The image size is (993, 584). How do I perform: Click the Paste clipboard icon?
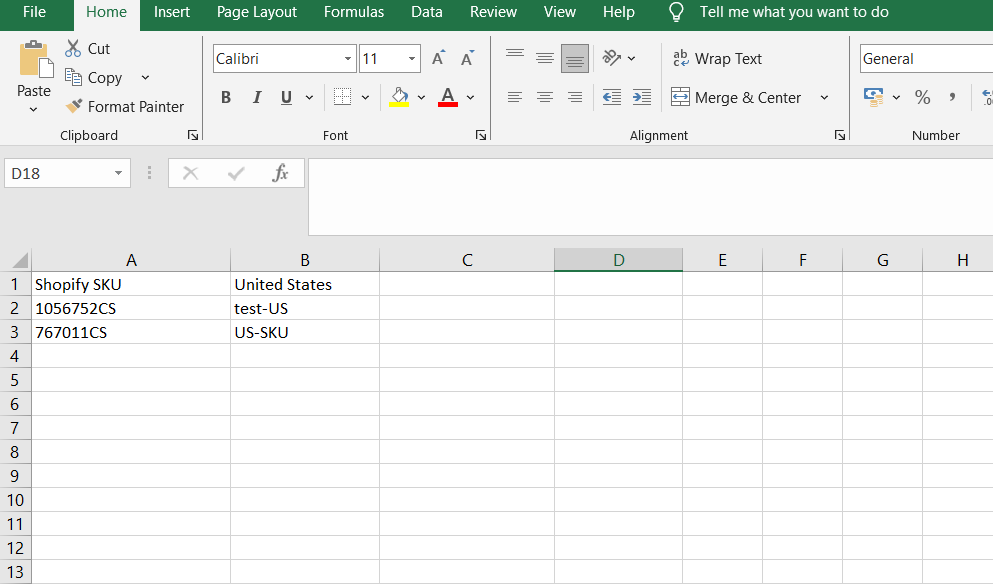click(35, 61)
